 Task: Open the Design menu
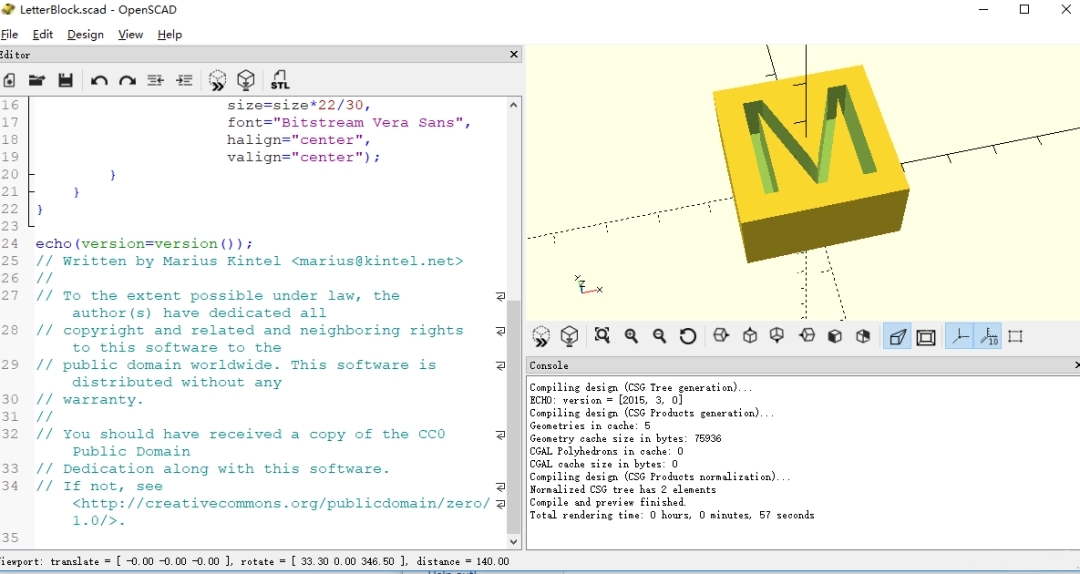point(85,34)
